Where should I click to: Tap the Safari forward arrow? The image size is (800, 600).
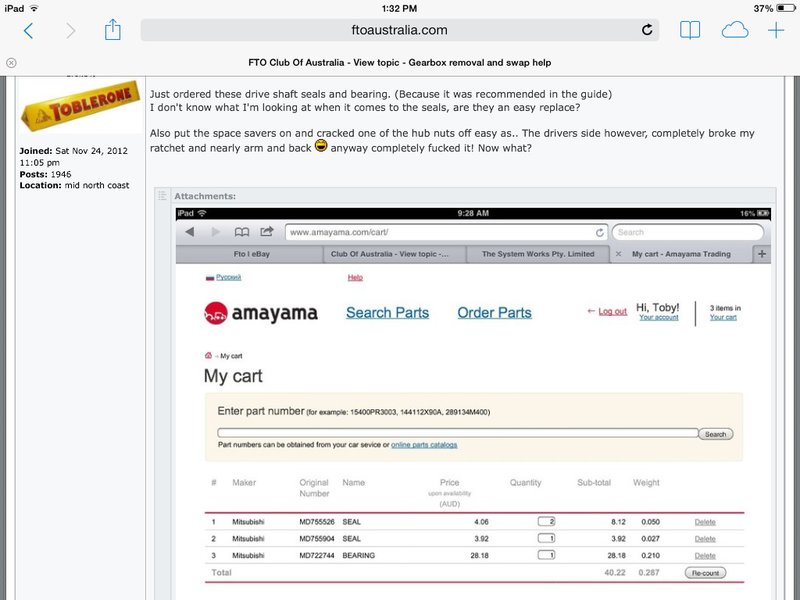71,31
